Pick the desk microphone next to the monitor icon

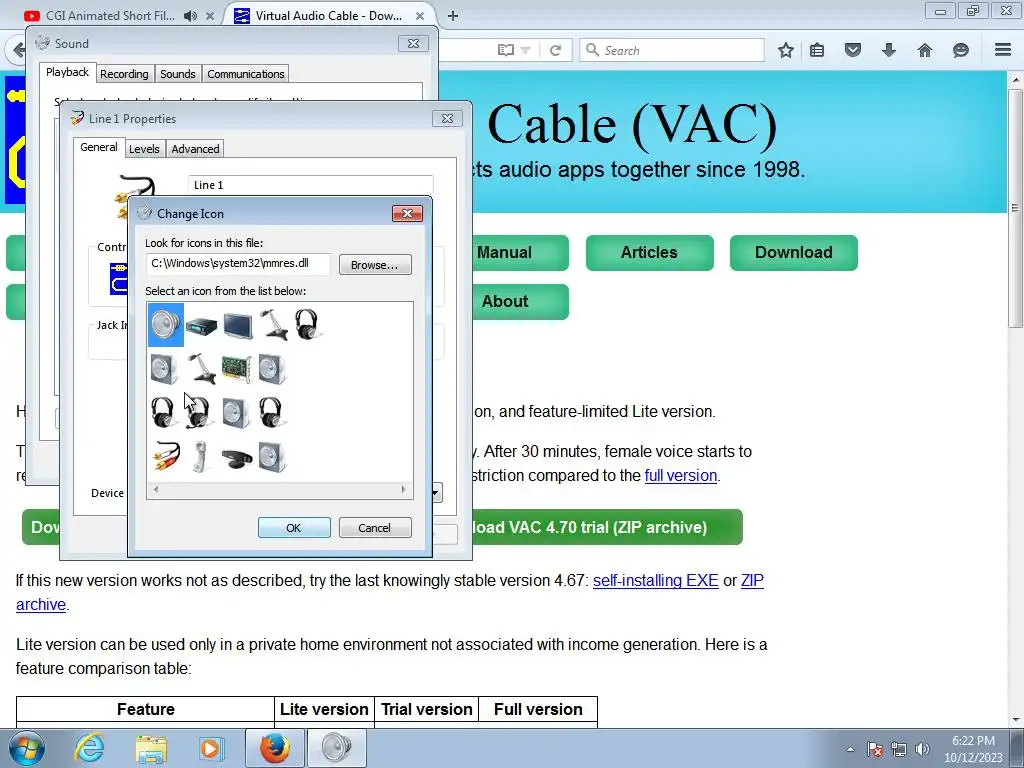(x=274, y=325)
